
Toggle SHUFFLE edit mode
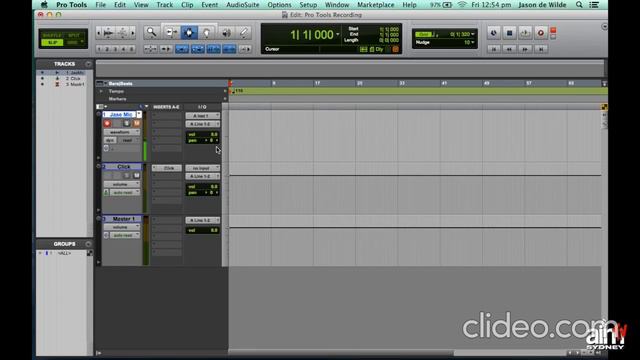(x=52, y=36)
